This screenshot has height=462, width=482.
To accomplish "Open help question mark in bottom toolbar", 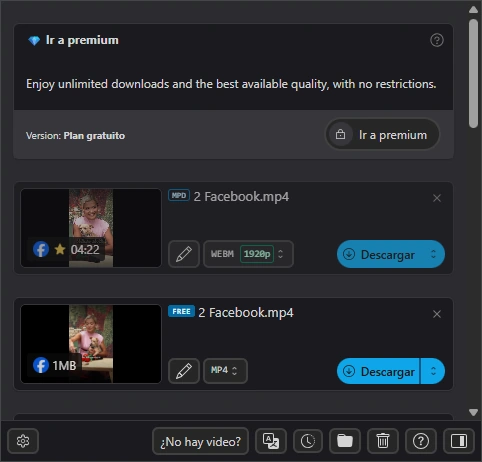I will (421, 441).
